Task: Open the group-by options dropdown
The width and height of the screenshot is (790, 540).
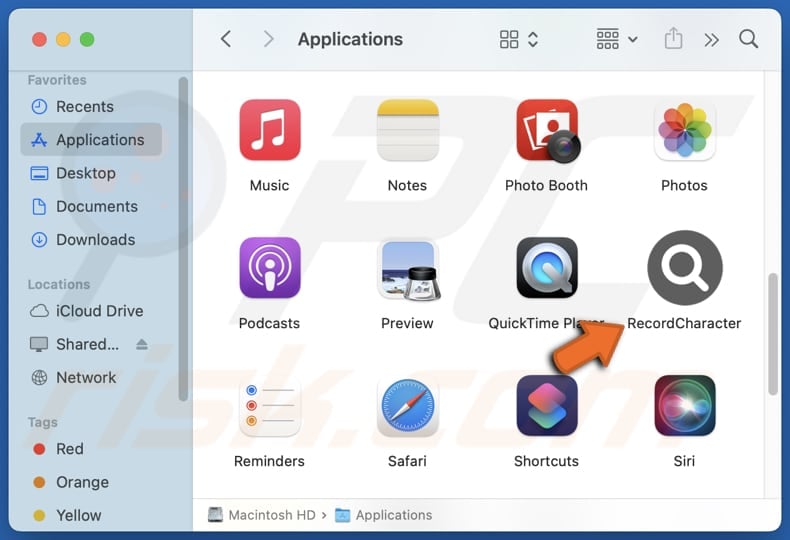Action: tap(617, 39)
